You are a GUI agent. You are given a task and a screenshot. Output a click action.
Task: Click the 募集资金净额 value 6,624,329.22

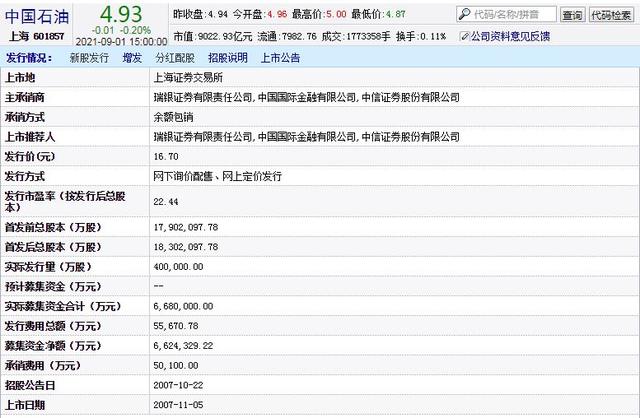coord(183,346)
